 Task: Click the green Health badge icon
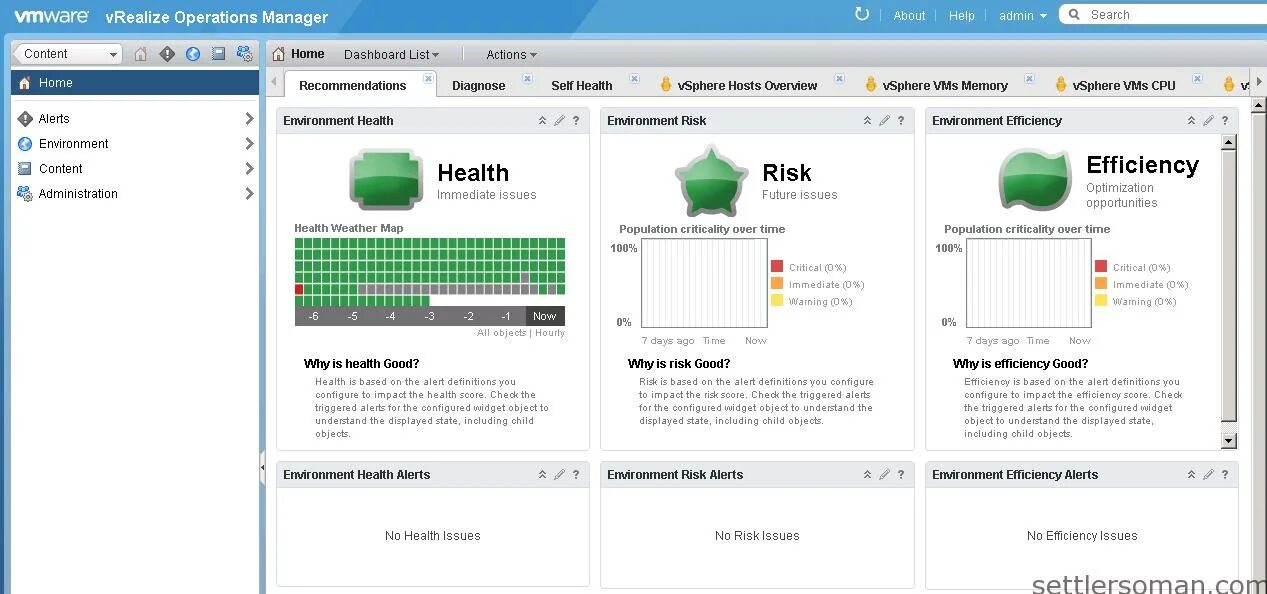[x=387, y=180]
